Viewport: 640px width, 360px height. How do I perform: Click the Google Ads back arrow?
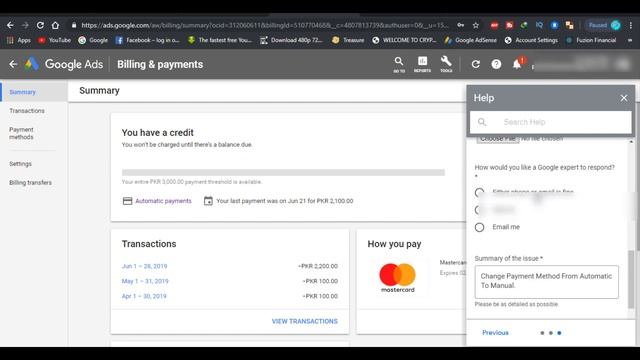[13, 64]
